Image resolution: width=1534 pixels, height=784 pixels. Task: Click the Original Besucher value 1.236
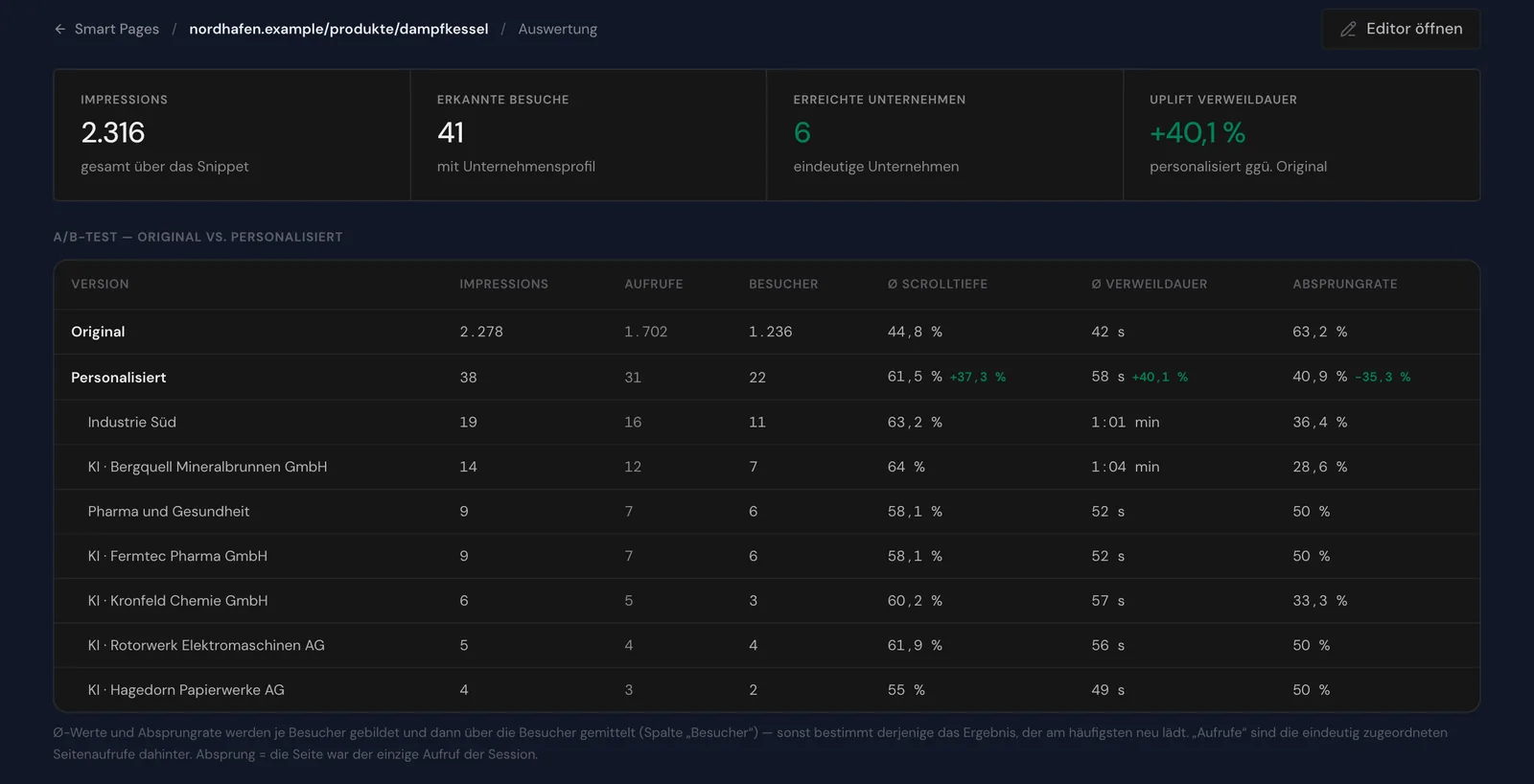771,332
